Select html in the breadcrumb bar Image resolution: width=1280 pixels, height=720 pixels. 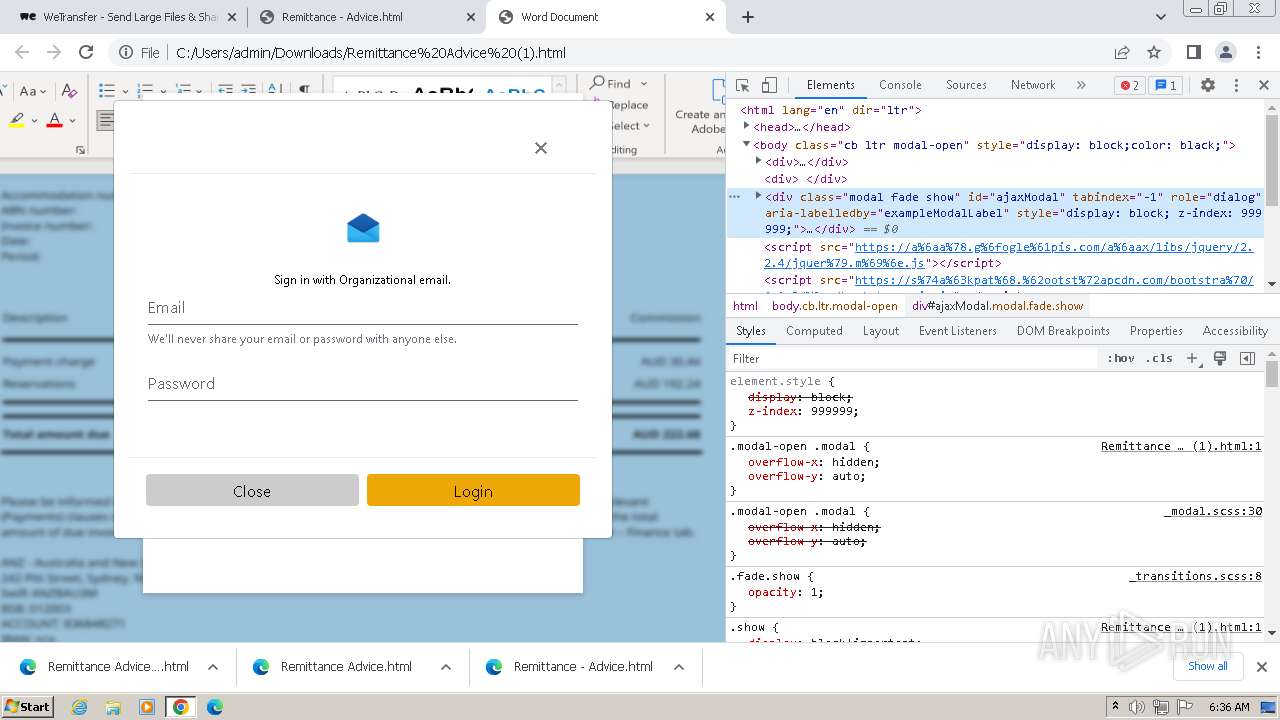[746, 306]
